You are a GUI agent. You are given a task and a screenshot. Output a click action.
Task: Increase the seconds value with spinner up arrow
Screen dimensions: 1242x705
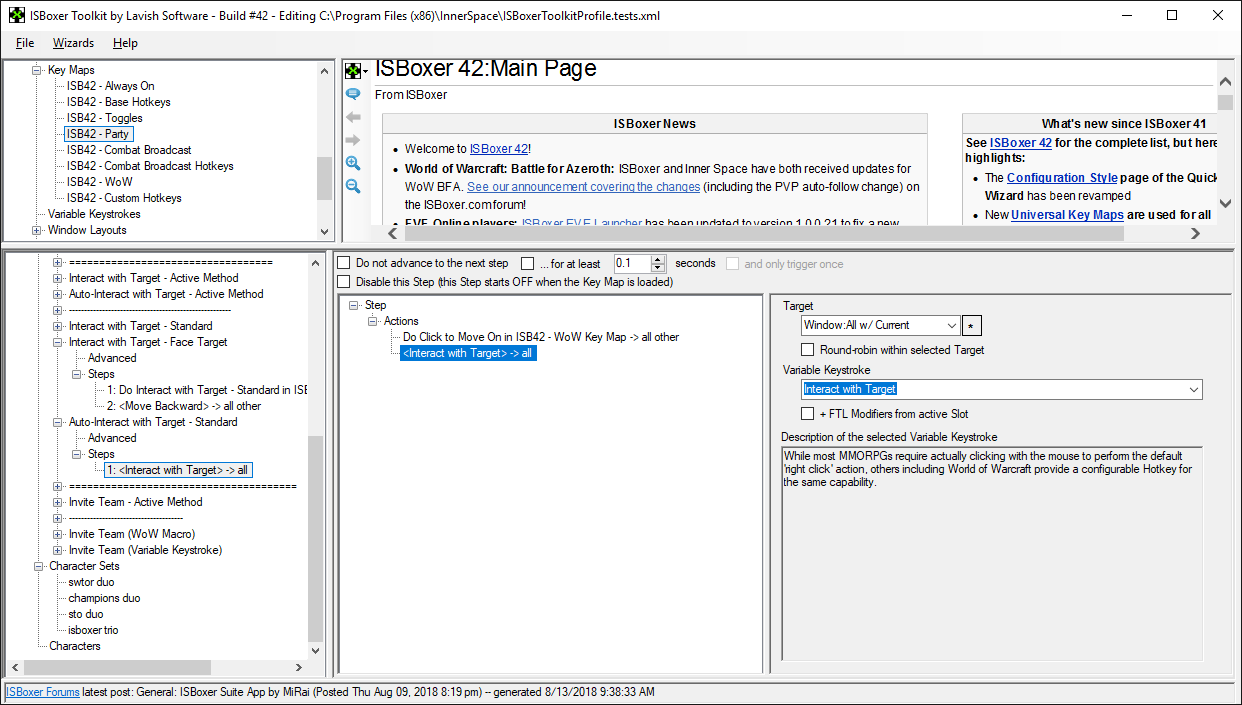tap(658, 259)
